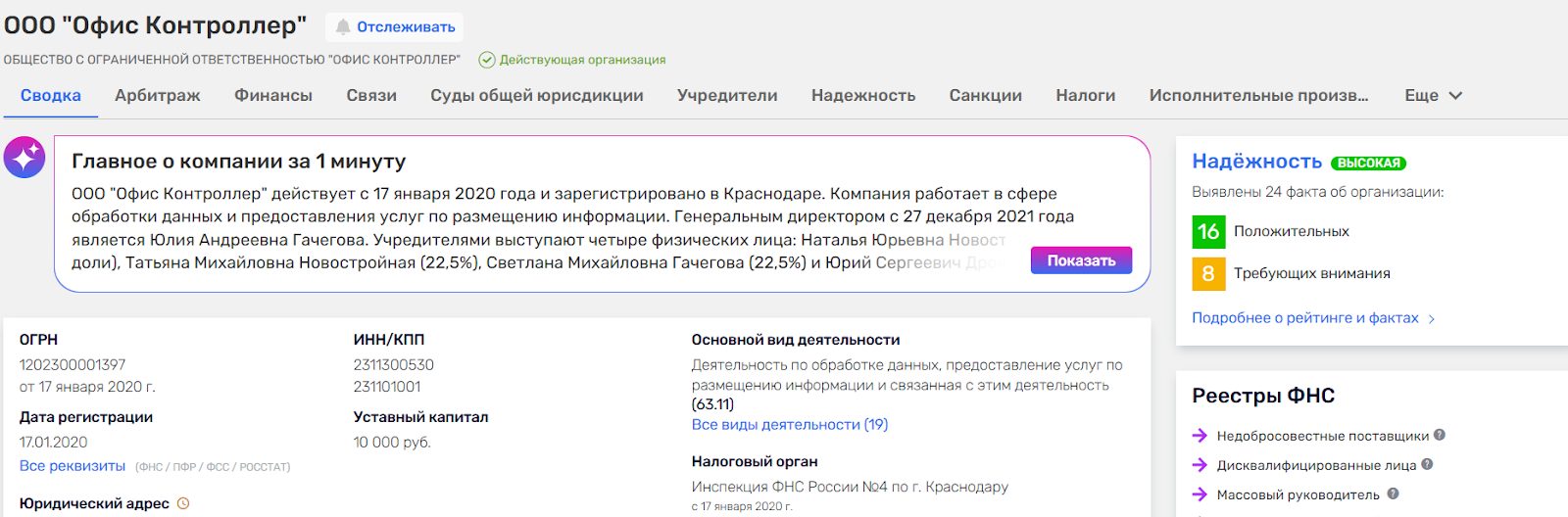Click help icon next to Недобросовестные поставщики

(1440, 435)
